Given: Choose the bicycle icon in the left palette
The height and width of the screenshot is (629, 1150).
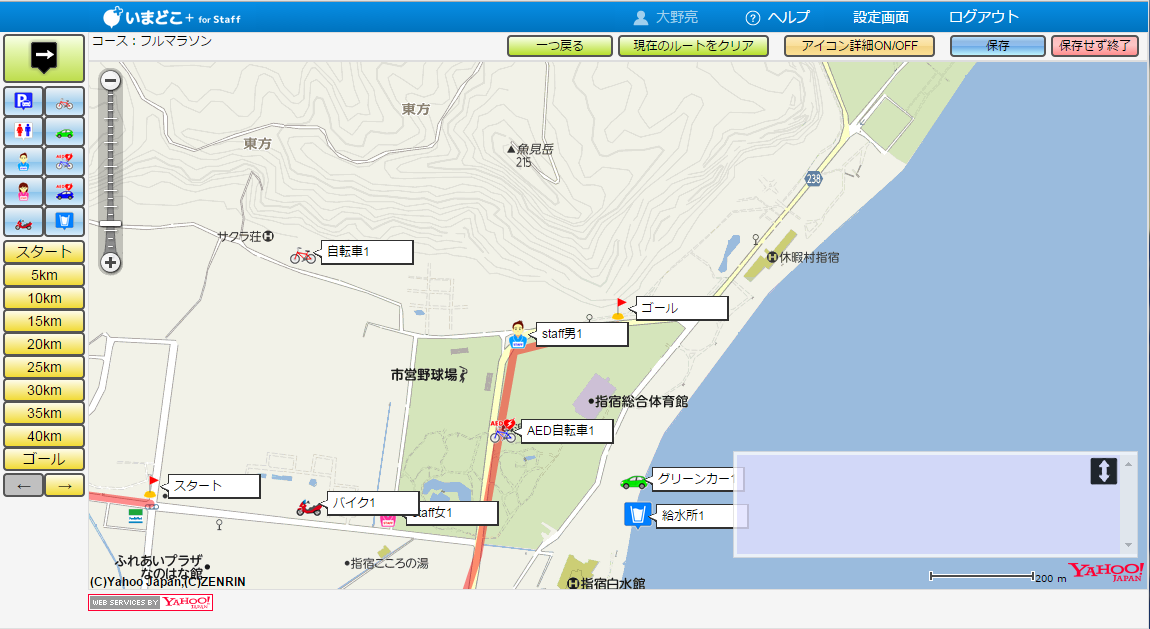Looking at the screenshot, I should [x=64, y=101].
